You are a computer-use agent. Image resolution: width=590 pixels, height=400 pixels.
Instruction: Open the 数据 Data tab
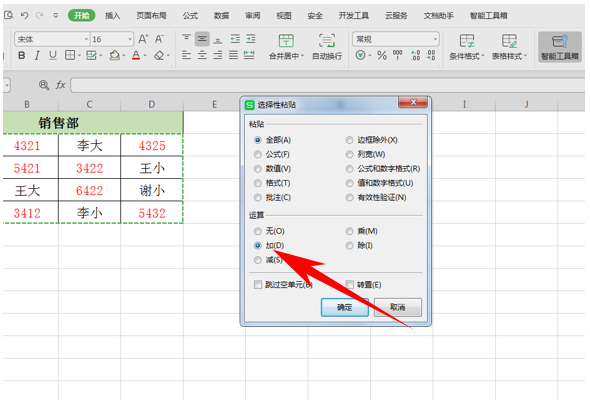(x=222, y=15)
